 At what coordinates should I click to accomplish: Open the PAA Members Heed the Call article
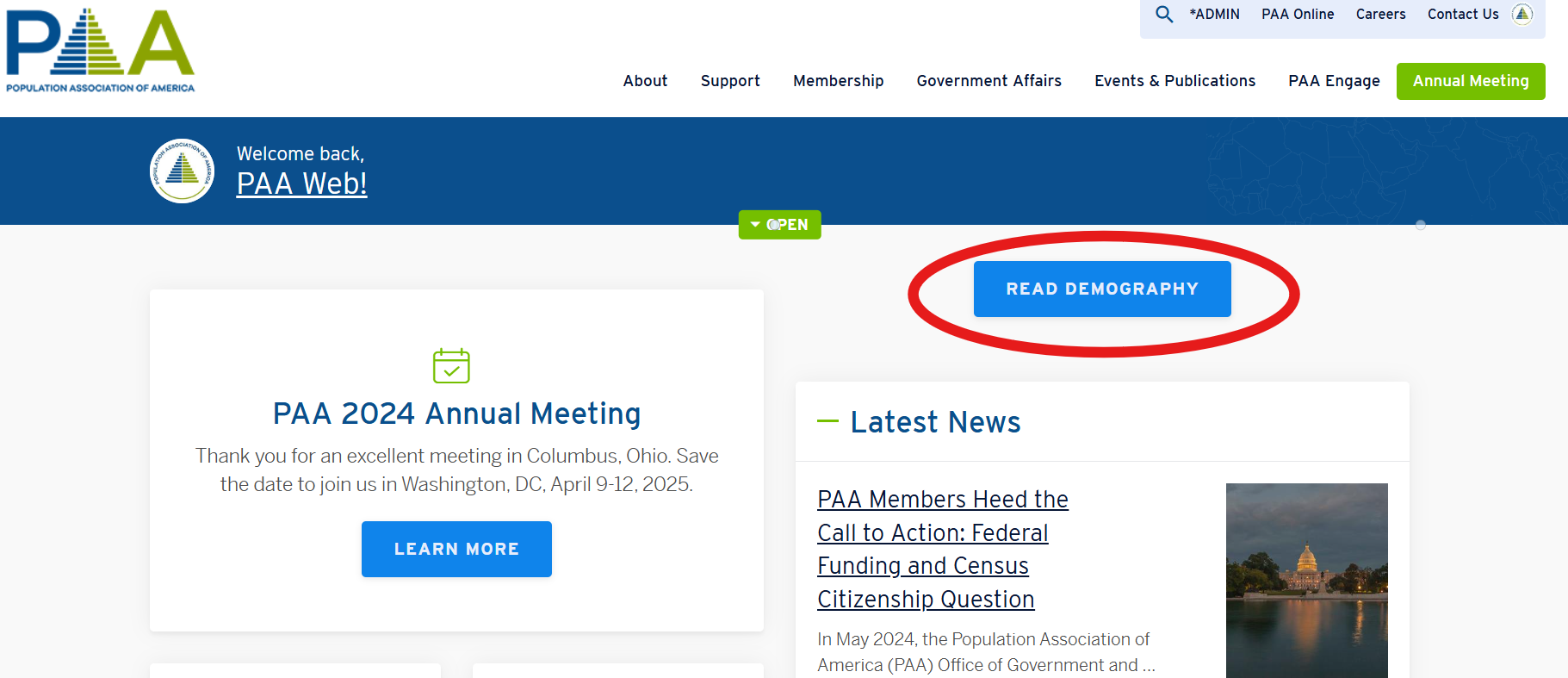pyautogui.click(x=943, y=549)
